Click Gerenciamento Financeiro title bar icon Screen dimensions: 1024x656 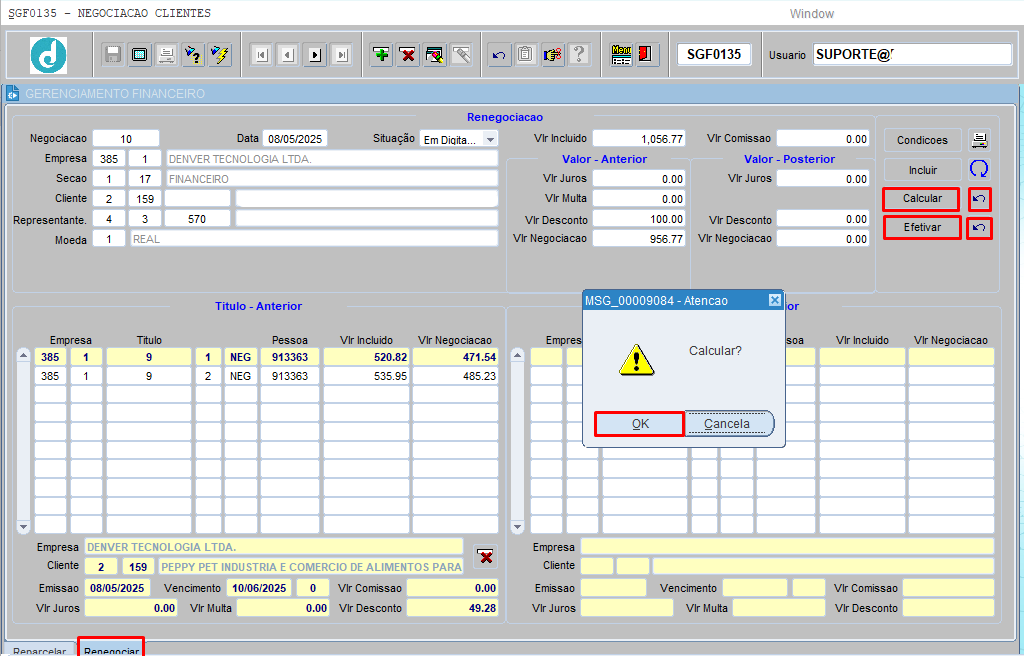tap(12, 94)
